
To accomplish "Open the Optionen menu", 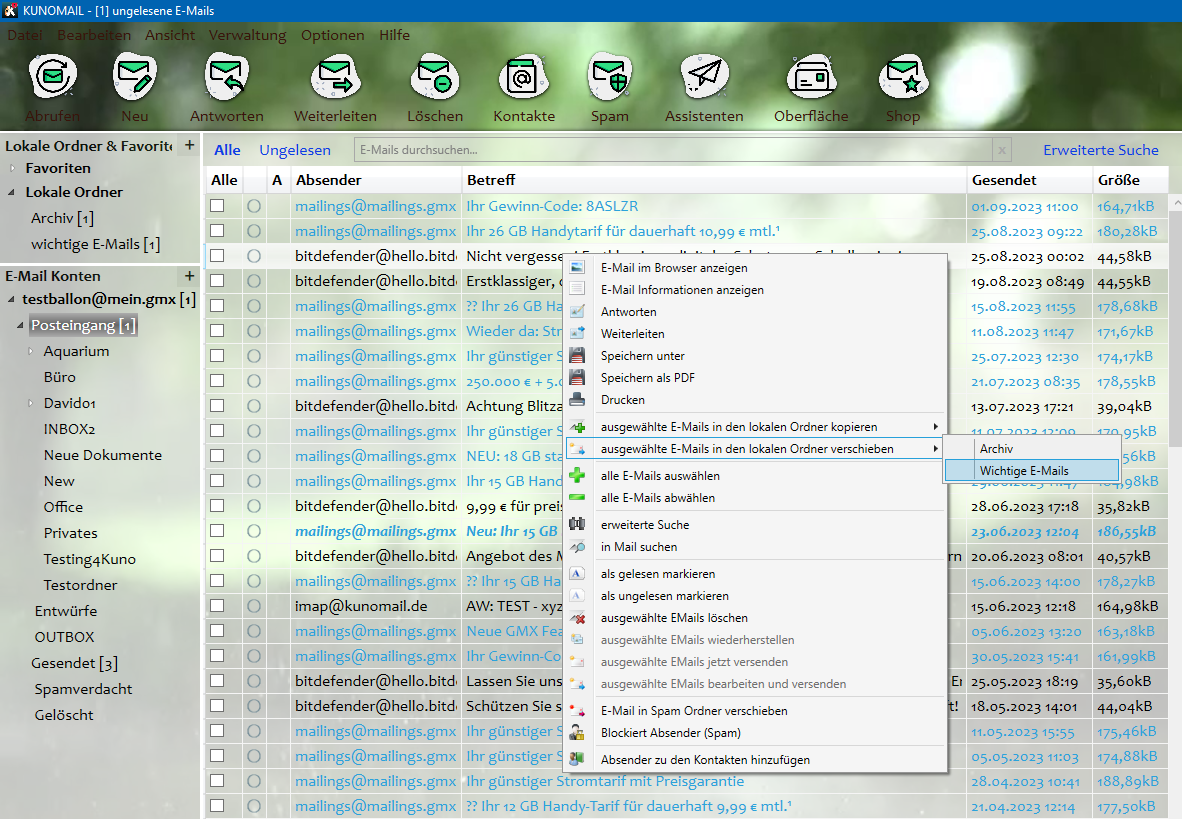I will point(332,35).
